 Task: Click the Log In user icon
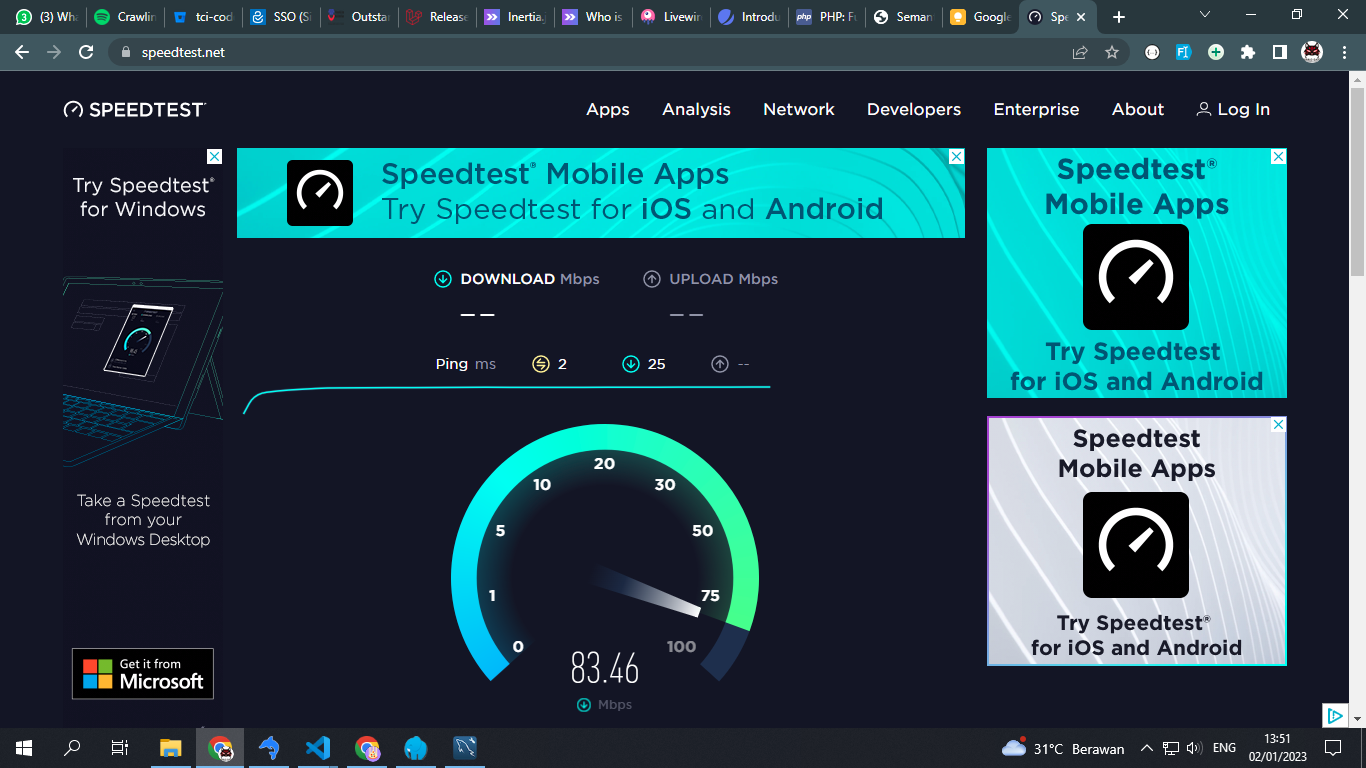[x=1203, y=109]
